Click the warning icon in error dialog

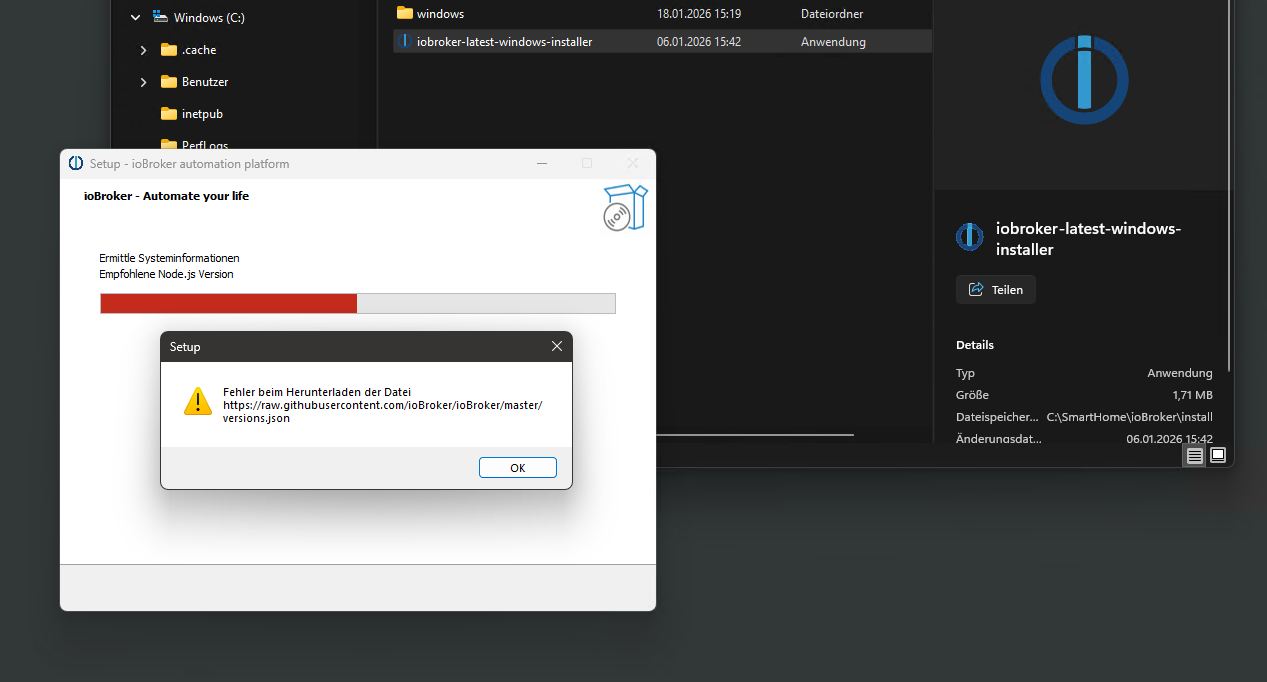click(x=198, y=401)
